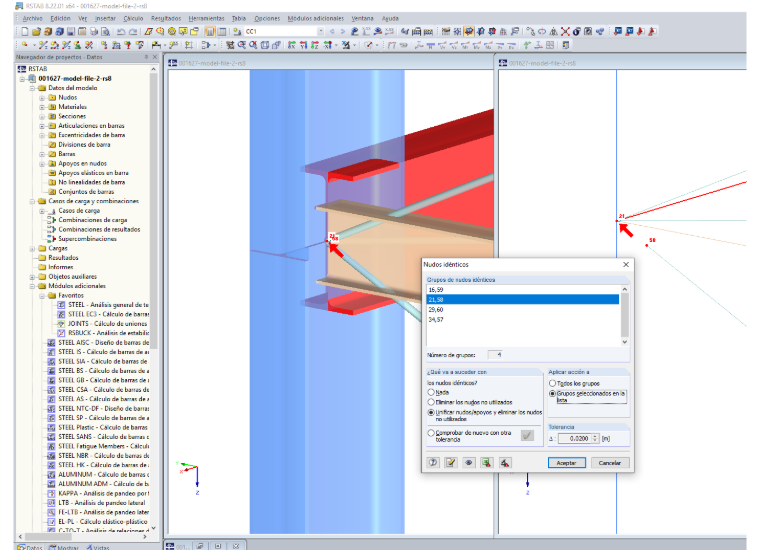Image resolution: width=760 pixels, height=550 pixels.
Task: Expand the Cargas tree node
Action: coord(32,249)
